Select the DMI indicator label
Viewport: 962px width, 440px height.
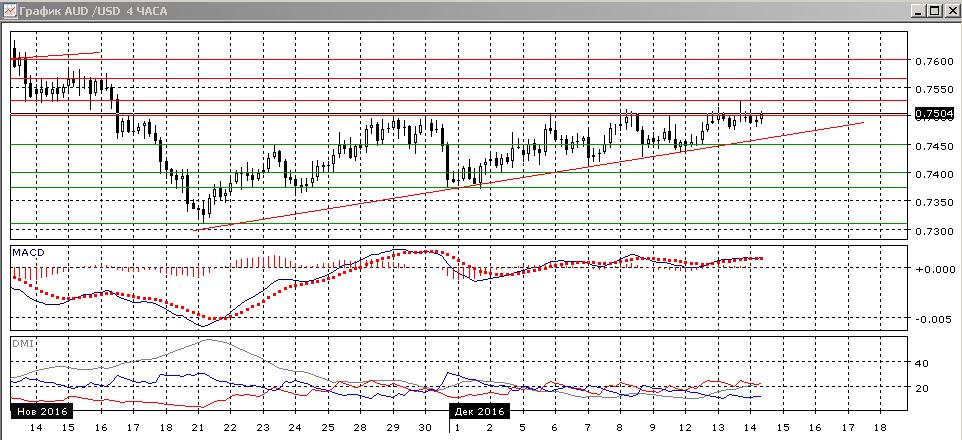pyautogui.click(x=22, y=344)
